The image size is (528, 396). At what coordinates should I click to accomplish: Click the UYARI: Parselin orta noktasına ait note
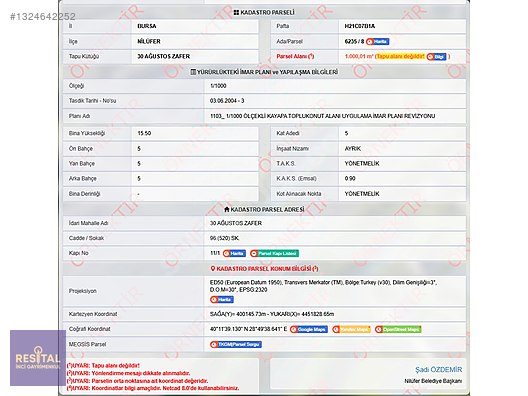(137, 381)
